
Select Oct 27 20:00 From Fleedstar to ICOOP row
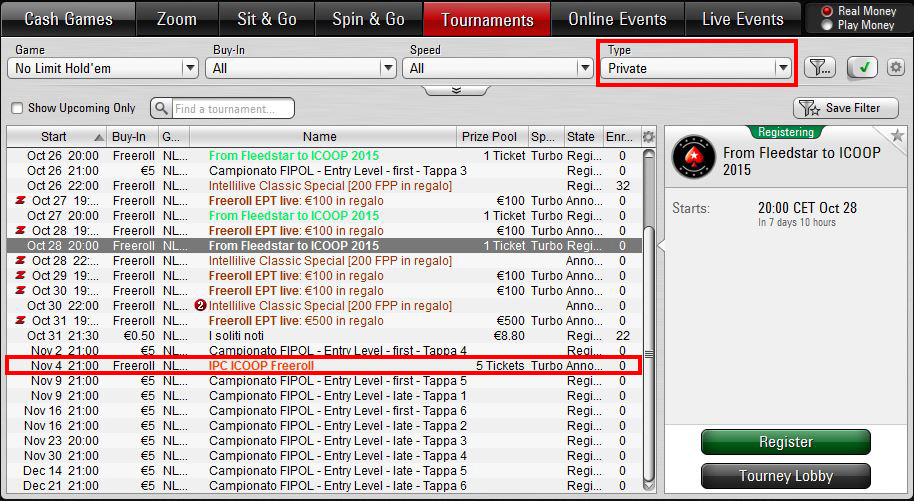click(x=324, y=216)
